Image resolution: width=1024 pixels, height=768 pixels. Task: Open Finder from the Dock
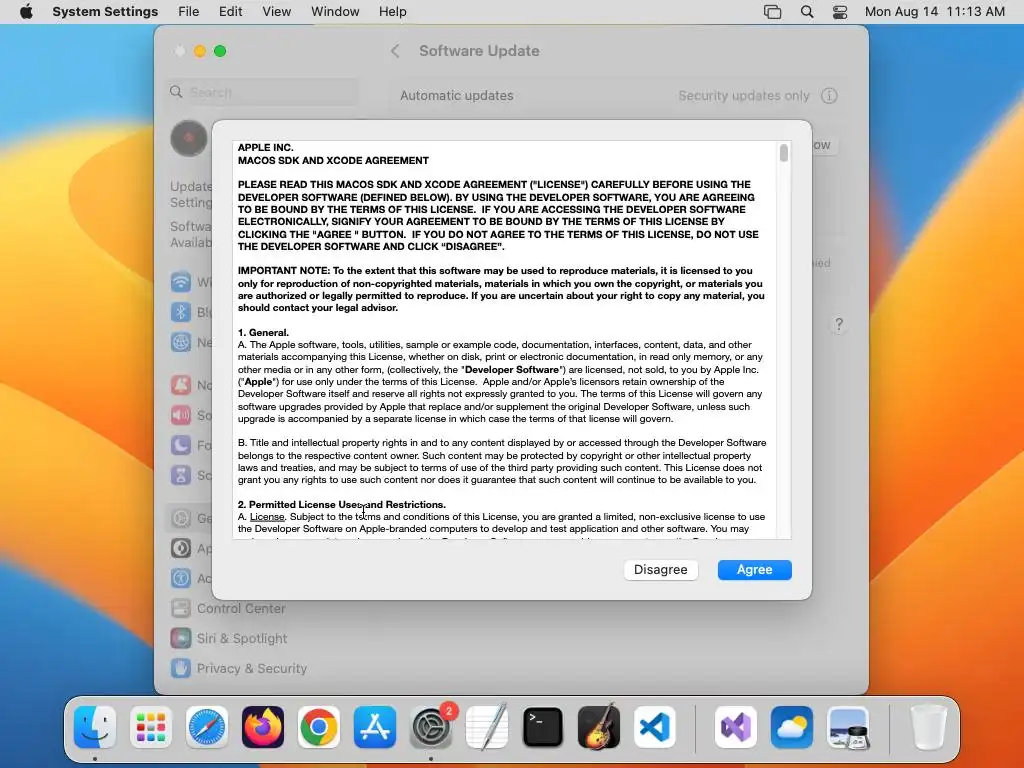[x=95, y=727]
